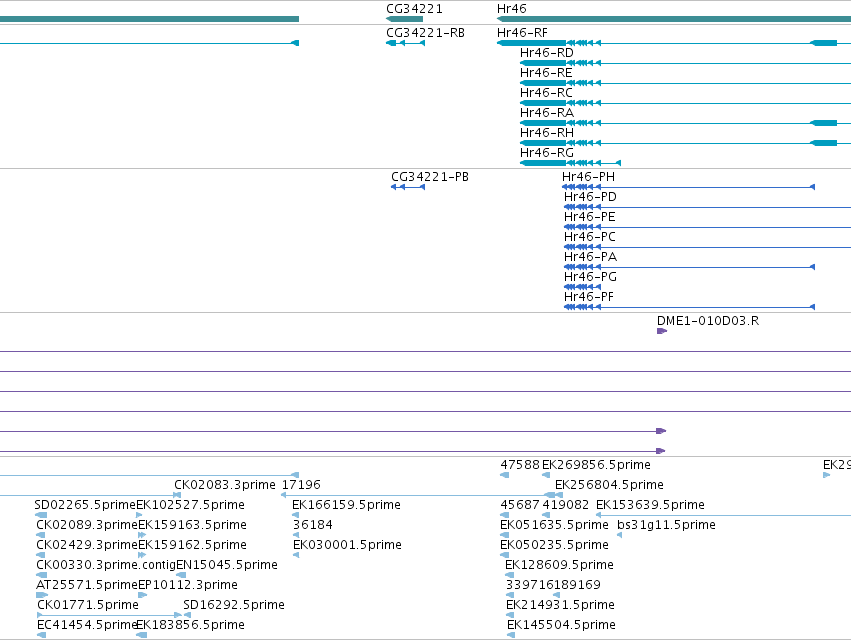Viewport: 851px width, 640px height.
Task: Select the EK128609.5prime EST label
Action: point(560,565)
